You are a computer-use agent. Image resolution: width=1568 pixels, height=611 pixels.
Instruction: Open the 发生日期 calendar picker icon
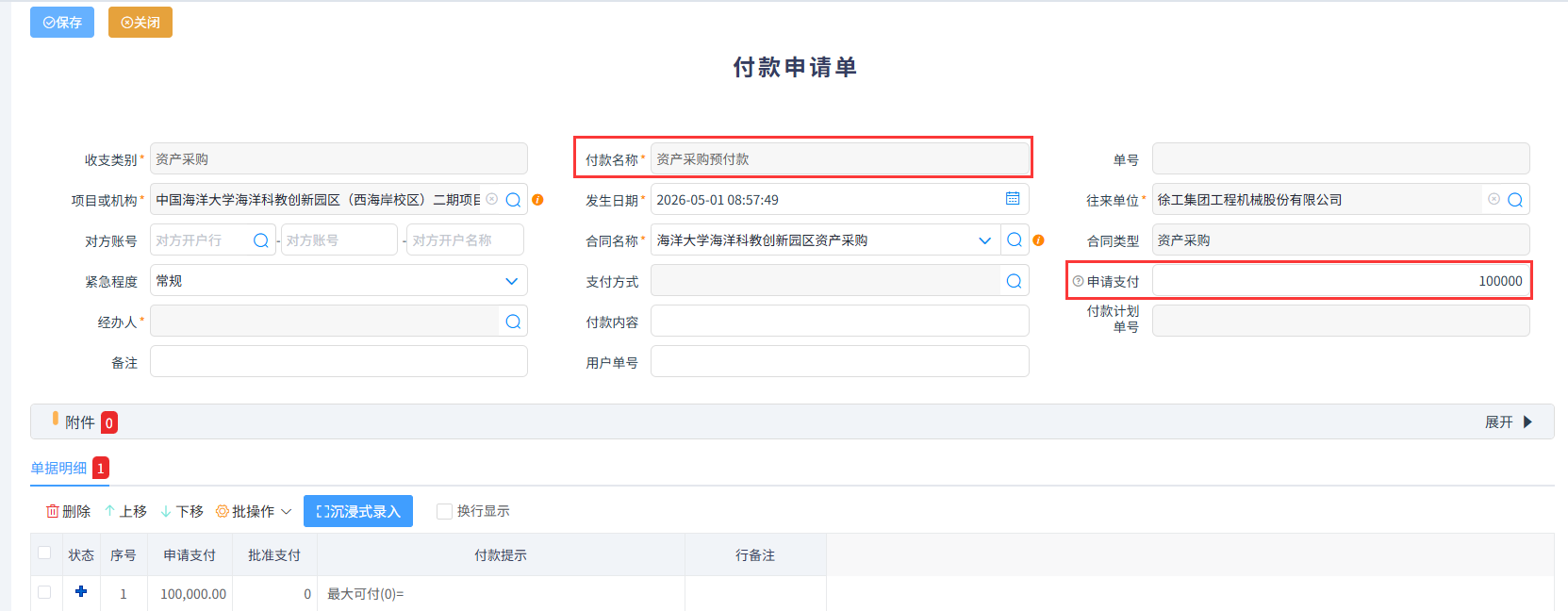[x=1013, y=199]
